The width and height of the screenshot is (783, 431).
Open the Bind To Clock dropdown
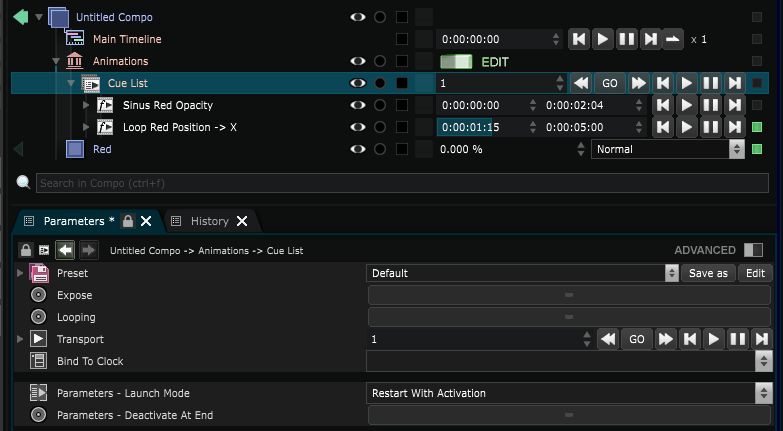(569, 361)
